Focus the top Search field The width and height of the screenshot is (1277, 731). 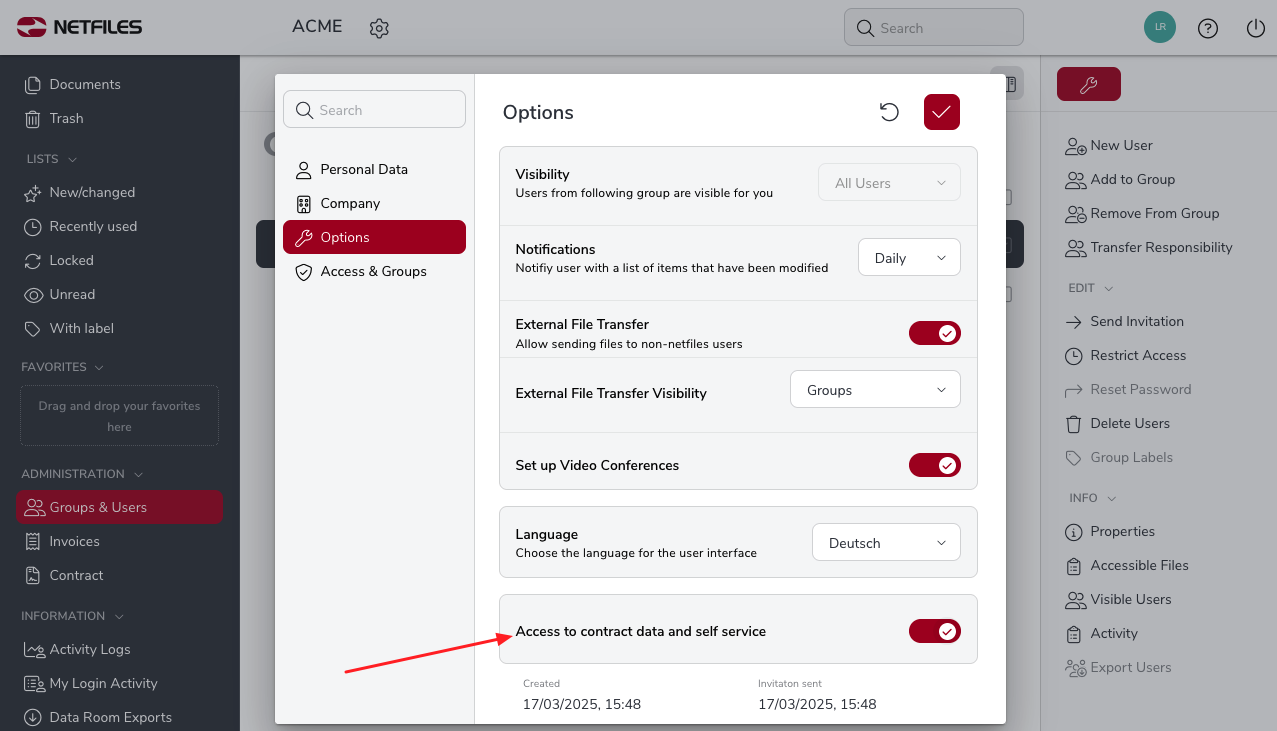[x=934, y=28]
